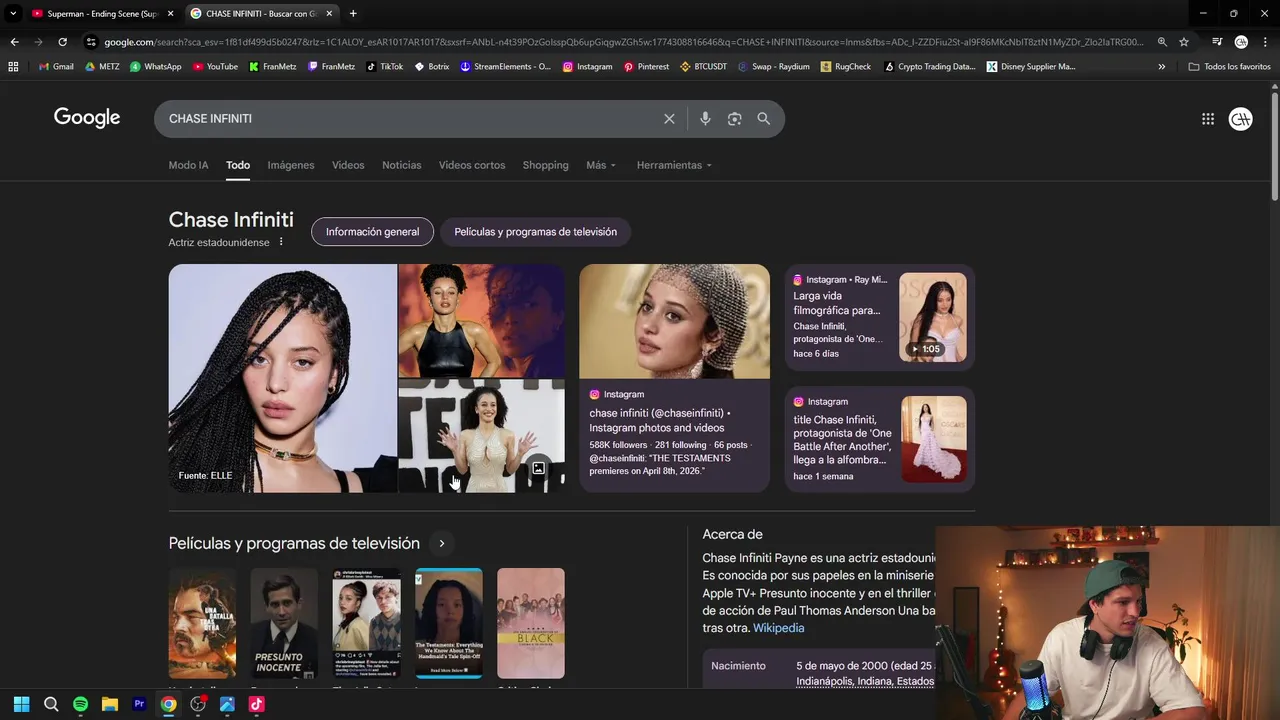The width and height of the screenshot is (1280, 720).
Task: Open Google Lens image search
Action: (x=734, y=118)
